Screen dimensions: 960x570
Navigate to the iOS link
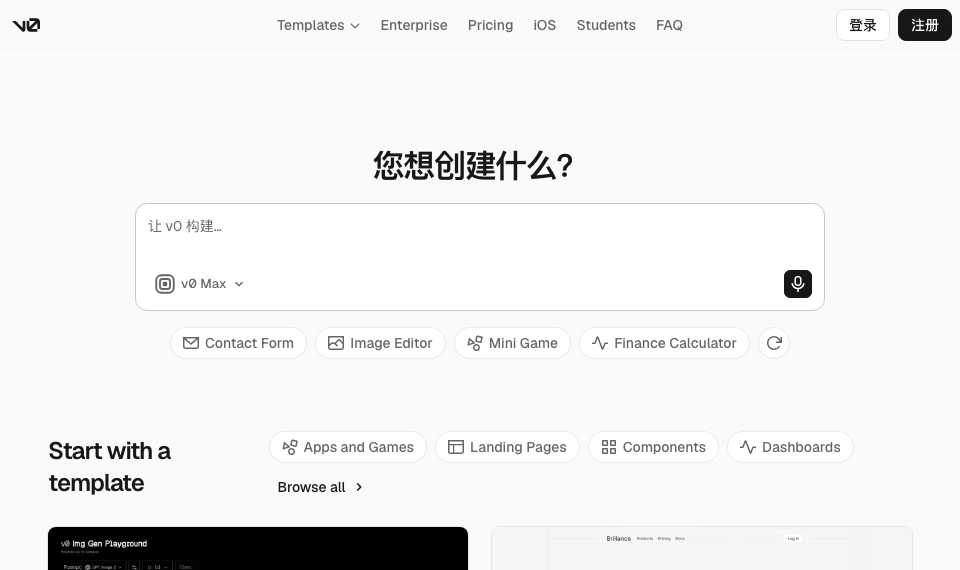(544, 25)
